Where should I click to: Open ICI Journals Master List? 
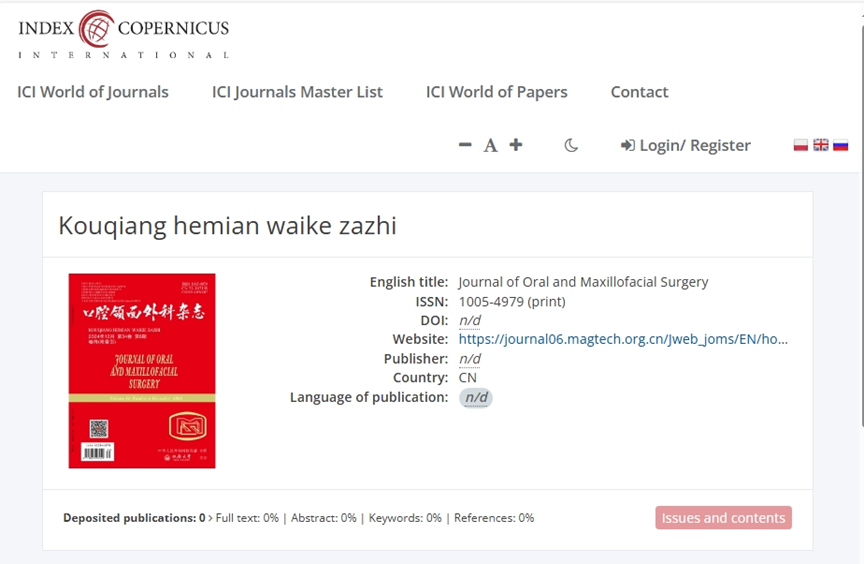click(297, 92)
